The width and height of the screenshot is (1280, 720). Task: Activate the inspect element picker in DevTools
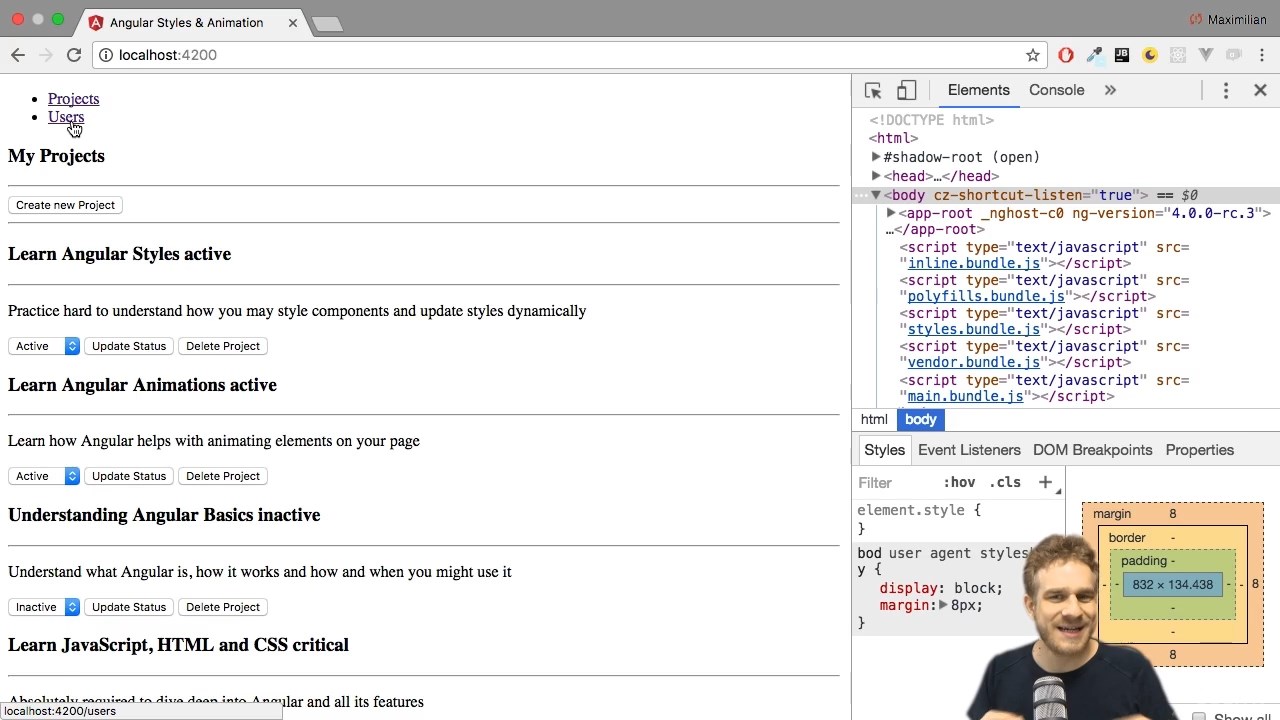tap(873, 90)
